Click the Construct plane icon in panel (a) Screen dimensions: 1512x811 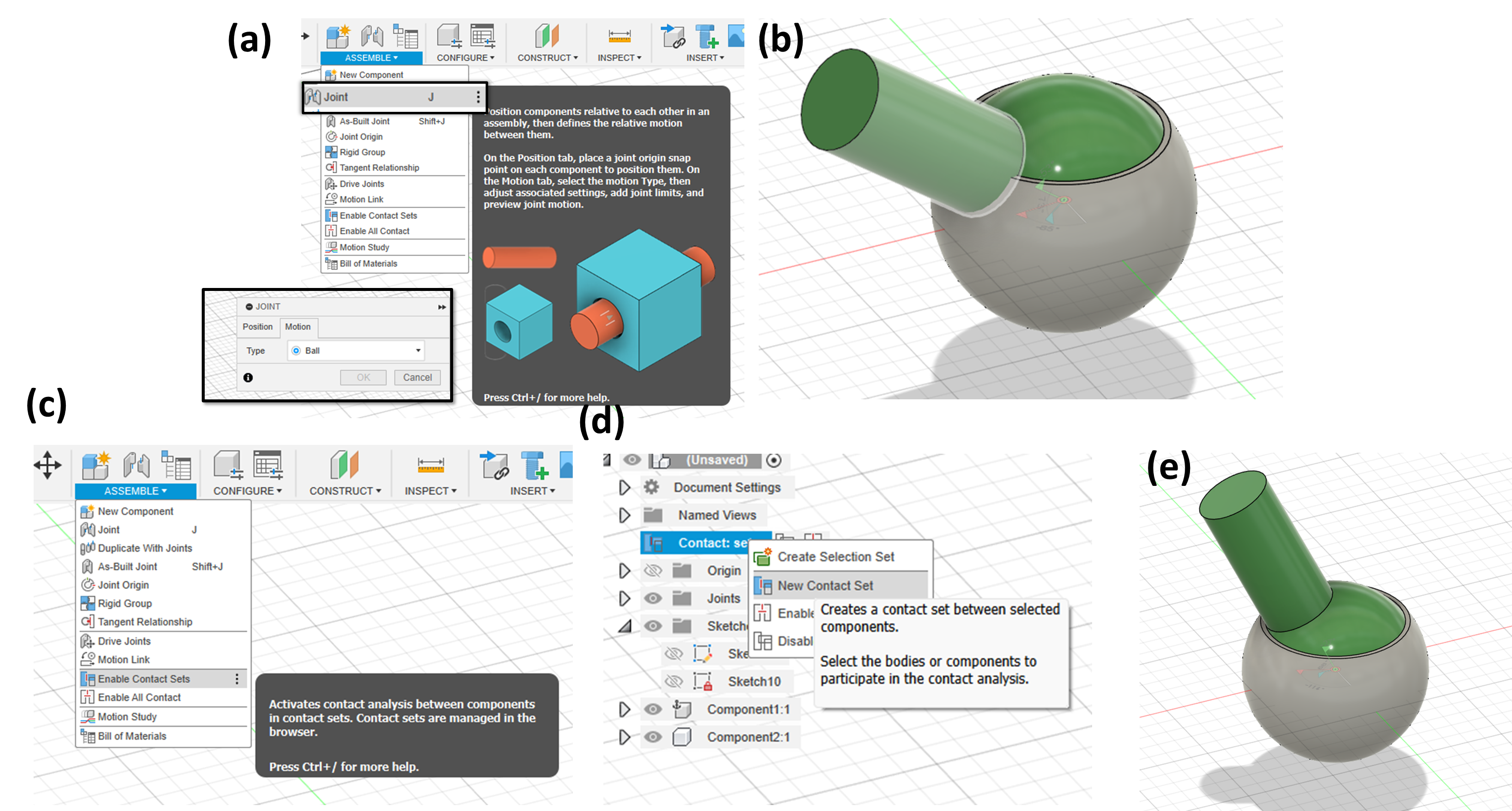[547, 37]
